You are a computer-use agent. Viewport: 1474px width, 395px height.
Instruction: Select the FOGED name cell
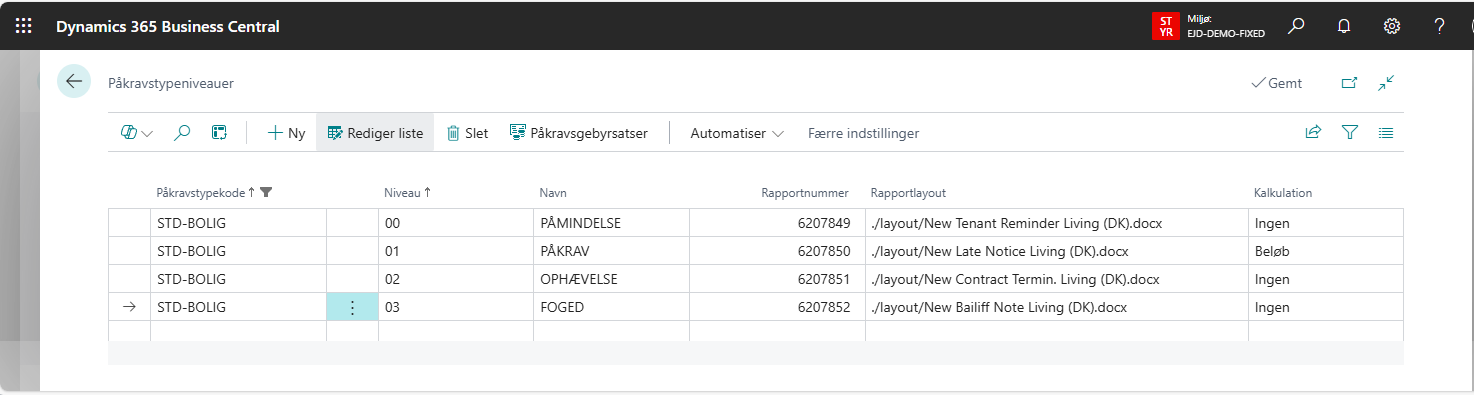click(611, 307)
